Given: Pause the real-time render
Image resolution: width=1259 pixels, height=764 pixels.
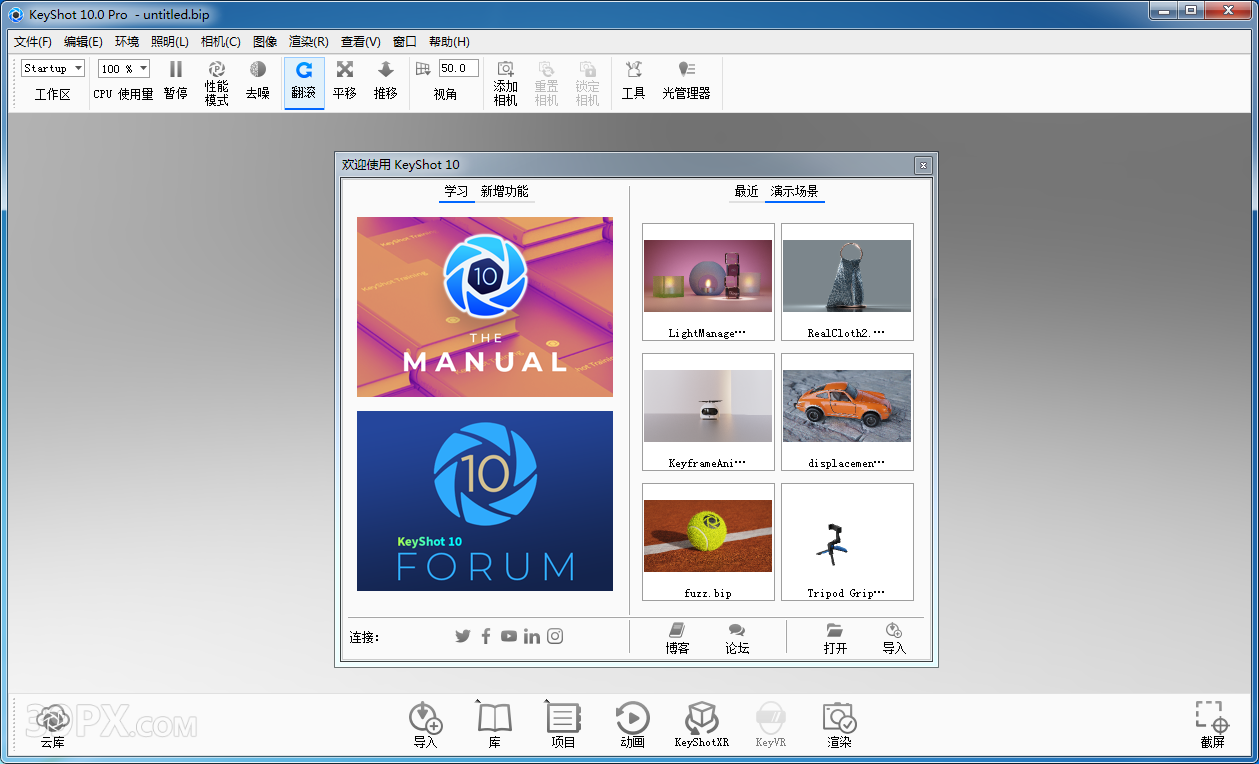Looking at the screenshot, I should pyautogui.click(x=175, y=80).
